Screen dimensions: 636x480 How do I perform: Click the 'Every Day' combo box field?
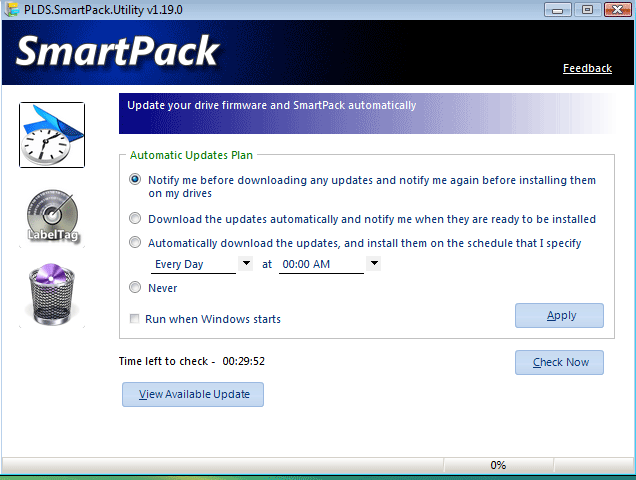click(x=194, y=264)
